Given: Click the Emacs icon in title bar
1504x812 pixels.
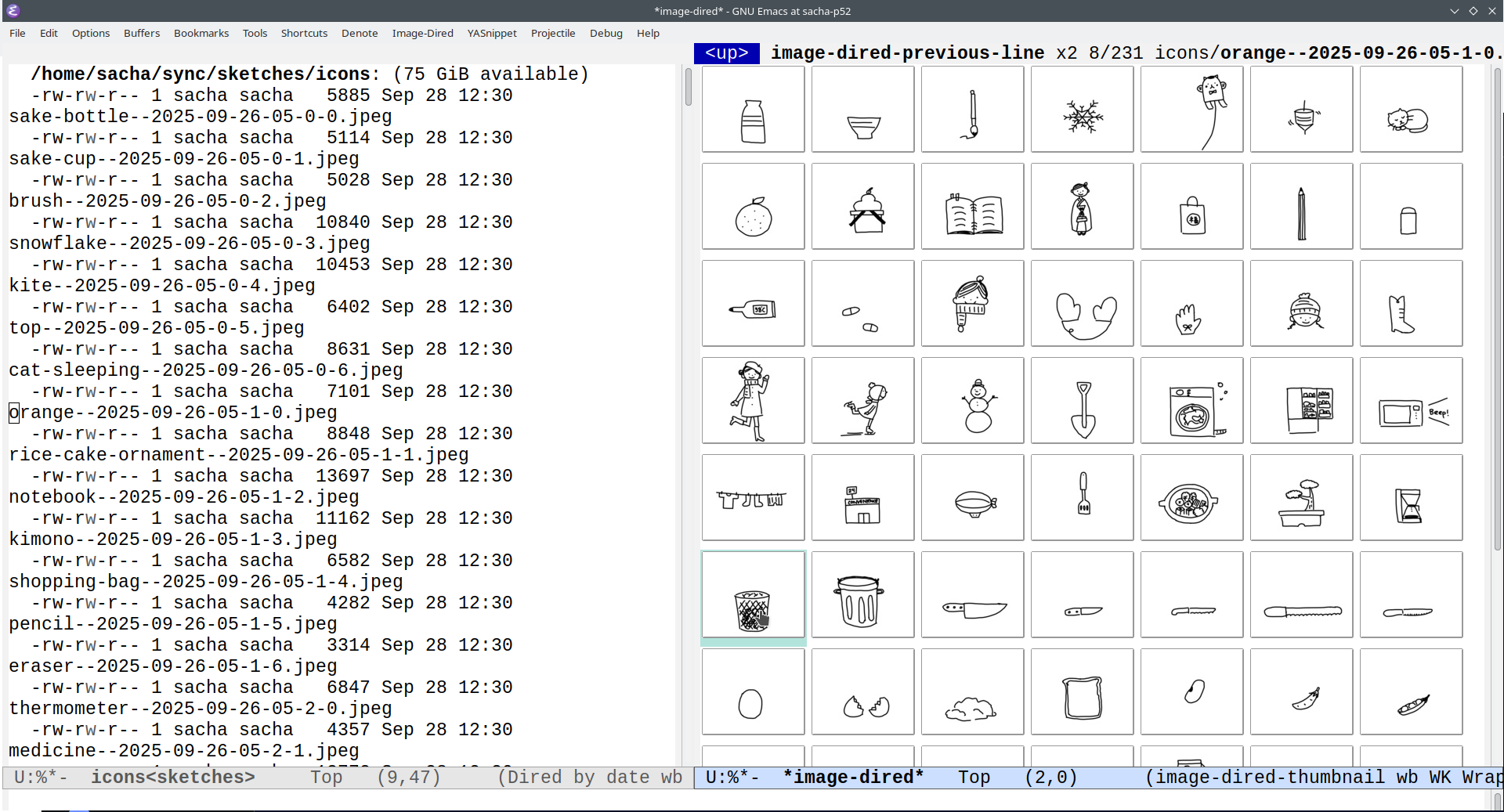Looking at the screenshot, I should [x=13, y=11].
